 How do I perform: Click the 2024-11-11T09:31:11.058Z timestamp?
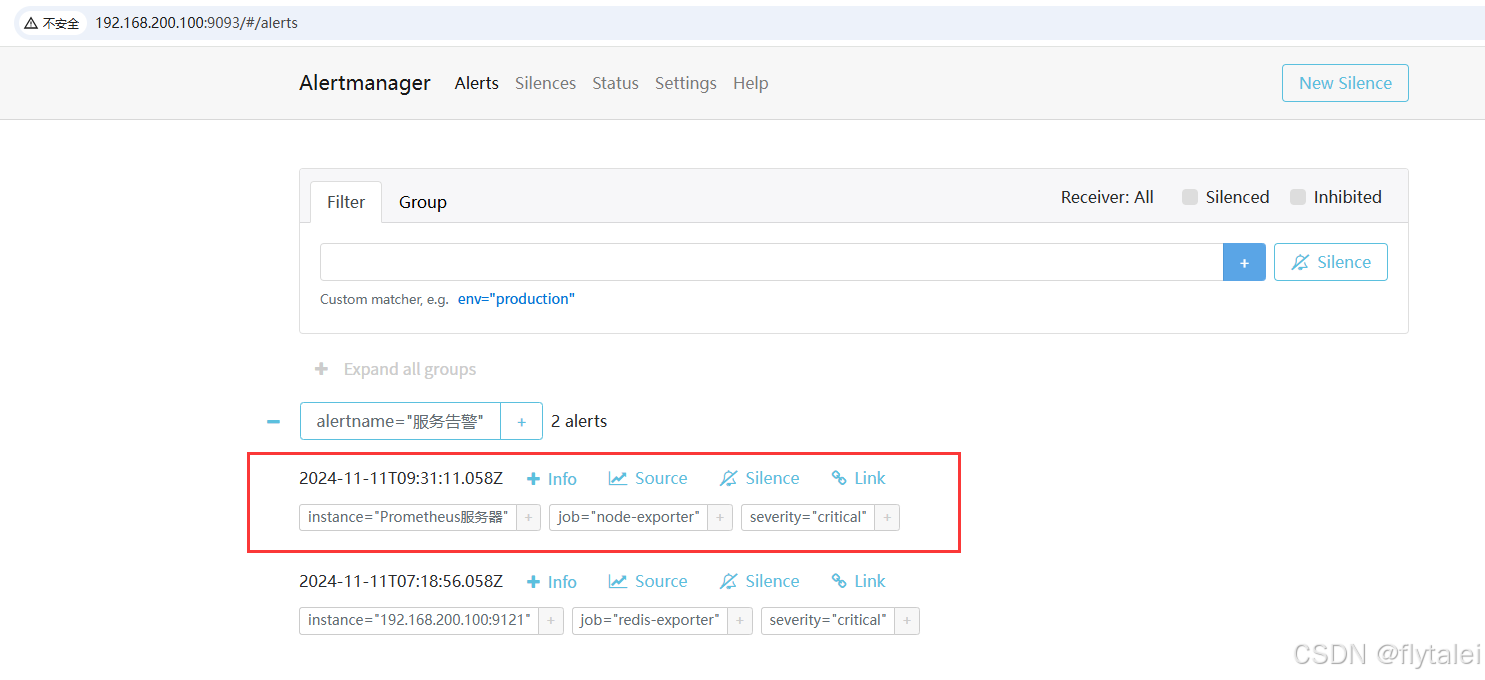click(401, 478)
